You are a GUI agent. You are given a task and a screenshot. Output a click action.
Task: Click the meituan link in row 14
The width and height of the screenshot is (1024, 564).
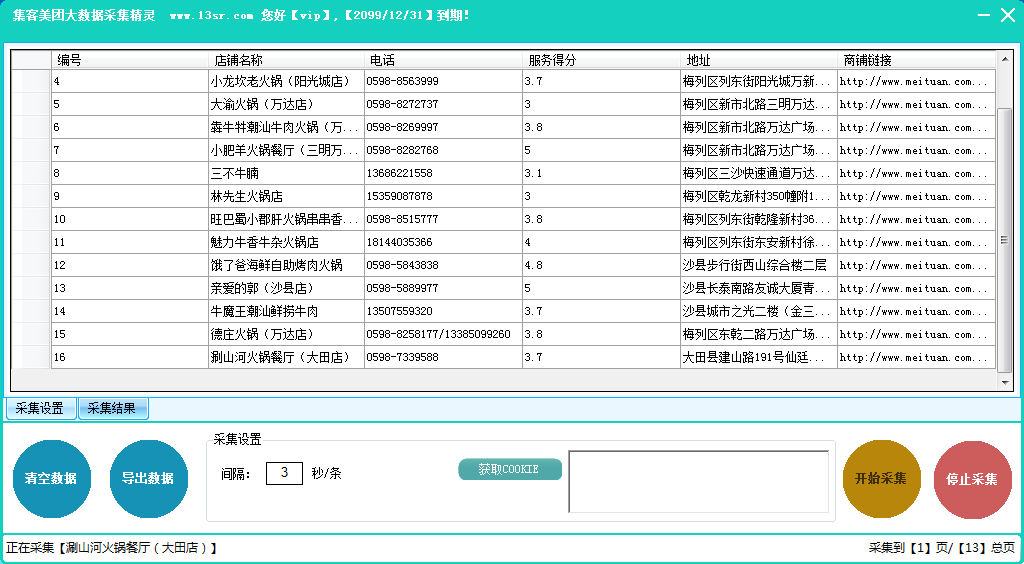click(914, 311)
